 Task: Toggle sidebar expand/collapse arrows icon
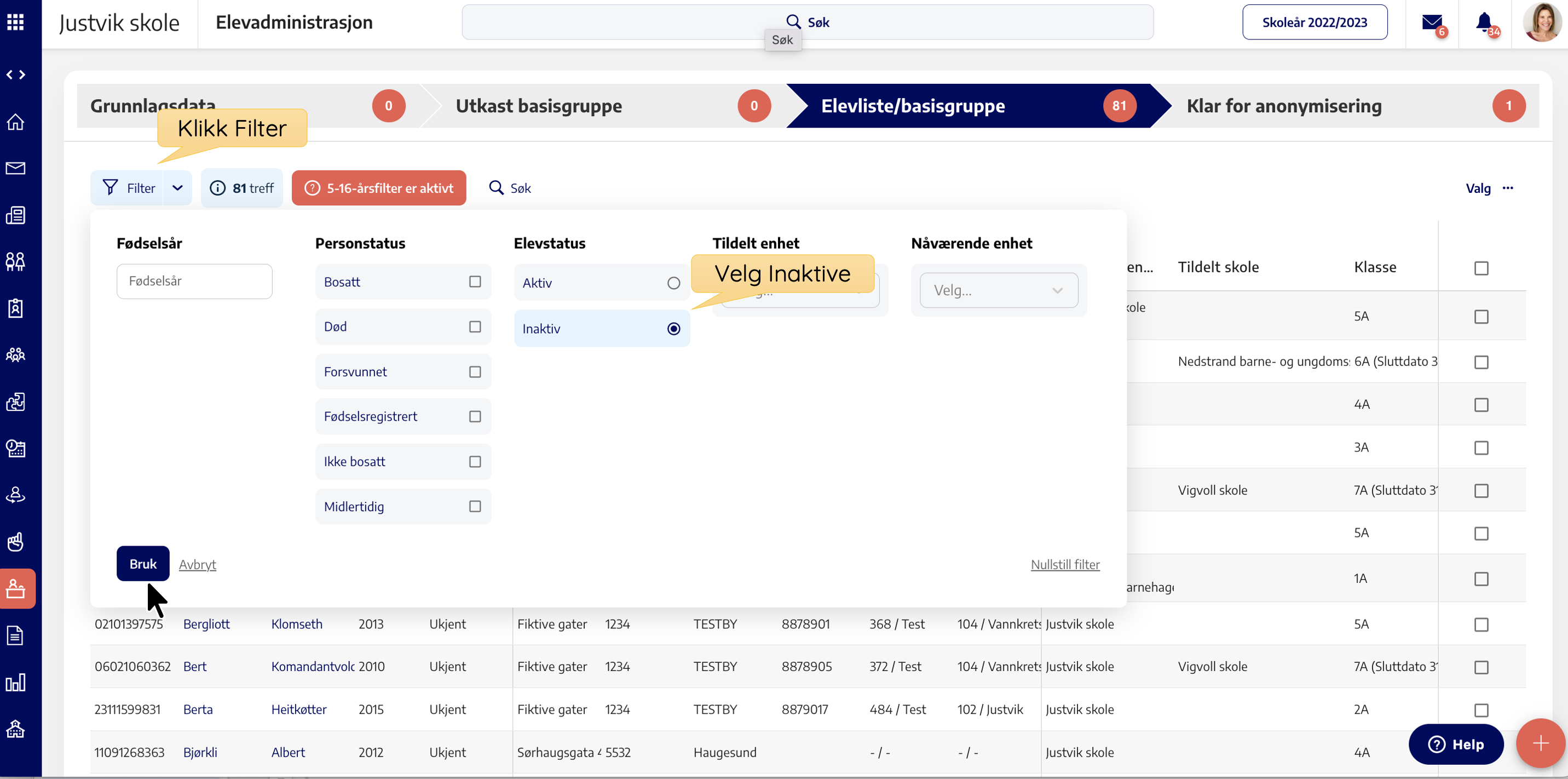click(15, 75)
